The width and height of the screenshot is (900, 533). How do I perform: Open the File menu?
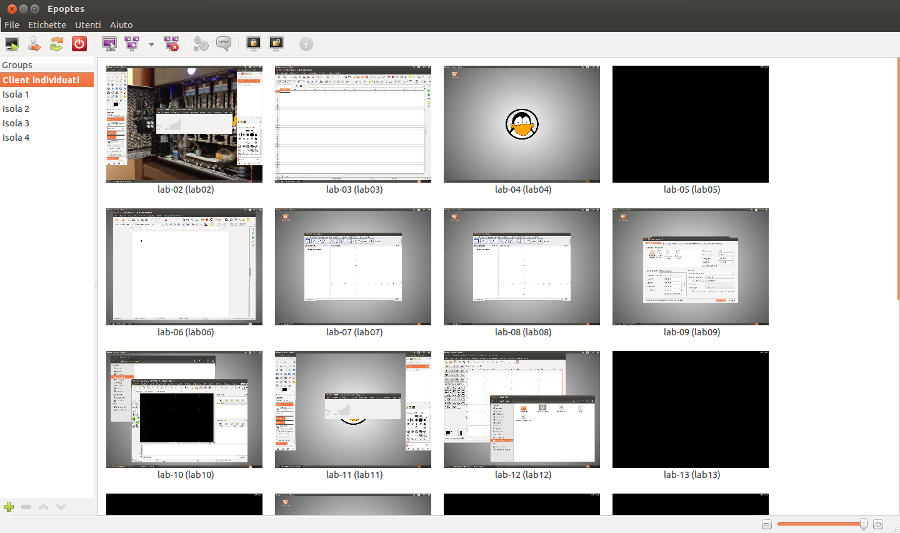(x=12, y=24)
